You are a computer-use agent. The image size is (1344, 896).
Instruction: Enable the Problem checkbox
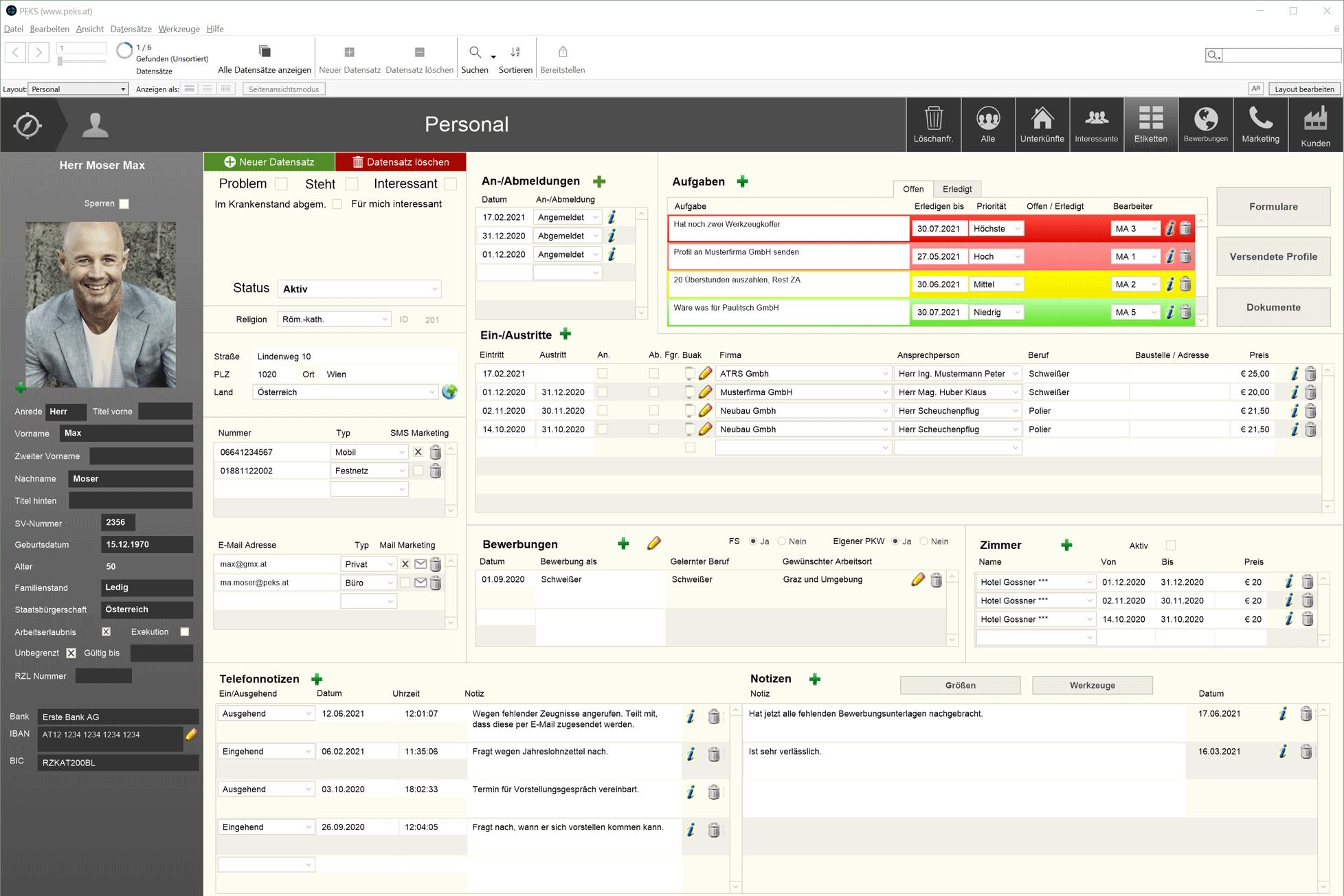(280, 184)
